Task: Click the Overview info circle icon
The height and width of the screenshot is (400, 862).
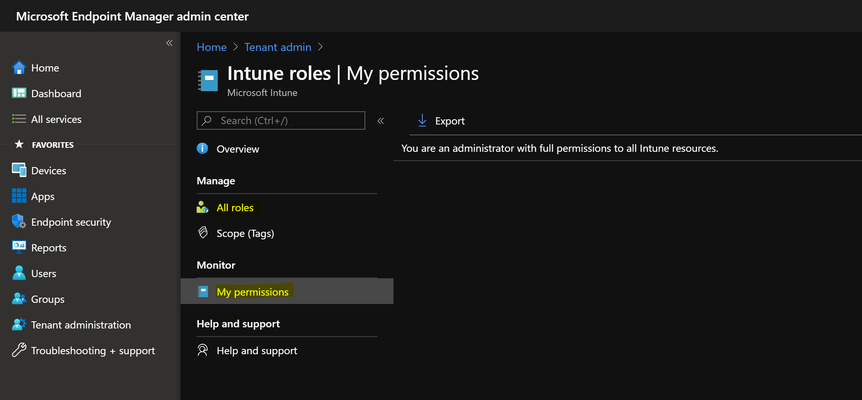Action: 202,148
